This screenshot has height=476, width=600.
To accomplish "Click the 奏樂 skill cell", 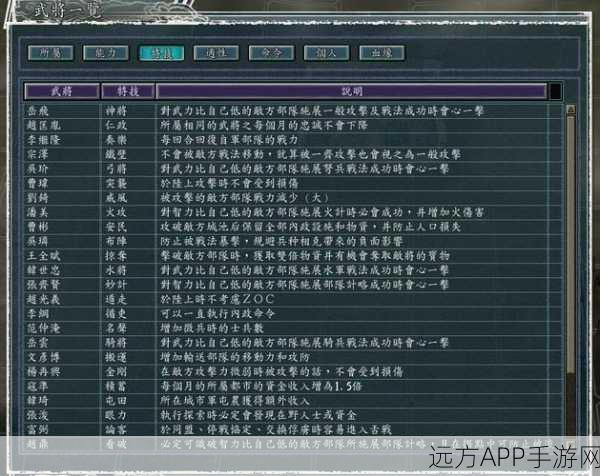I will (x=116, y=140).
